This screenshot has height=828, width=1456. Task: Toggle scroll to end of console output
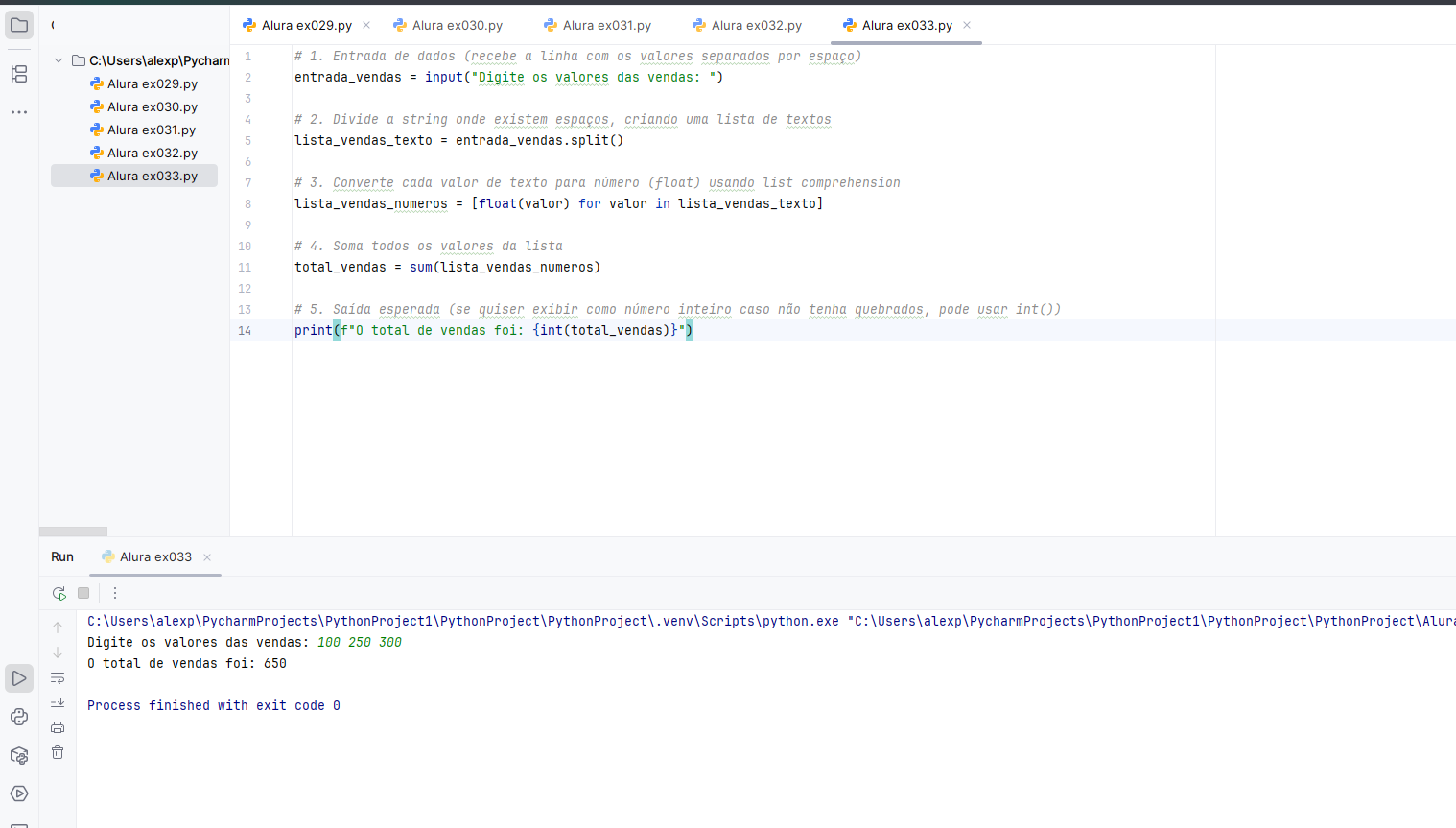point(58,702)
